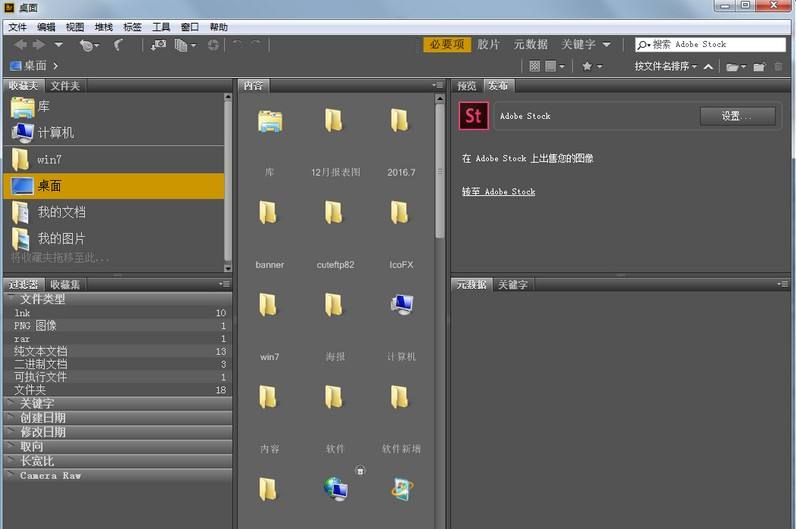
Task: Click the boomerang return-to-app icon
Action: [x=119, y=45]
